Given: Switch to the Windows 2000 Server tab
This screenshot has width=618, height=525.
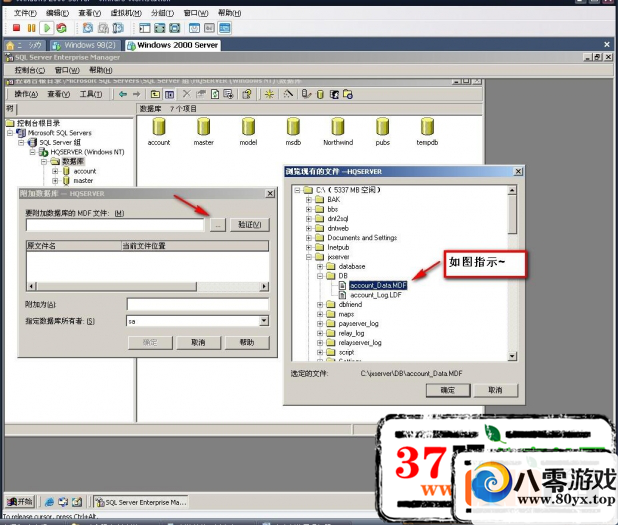Looking at the screenshot, I should pos(173,45).
